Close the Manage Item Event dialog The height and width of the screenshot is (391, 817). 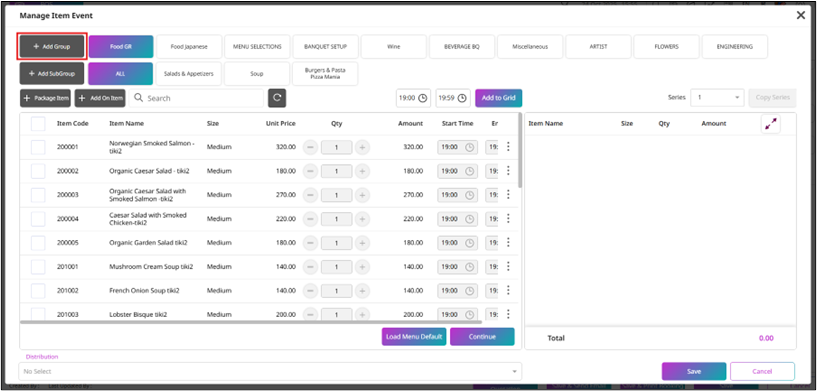[x=801, y=15]
